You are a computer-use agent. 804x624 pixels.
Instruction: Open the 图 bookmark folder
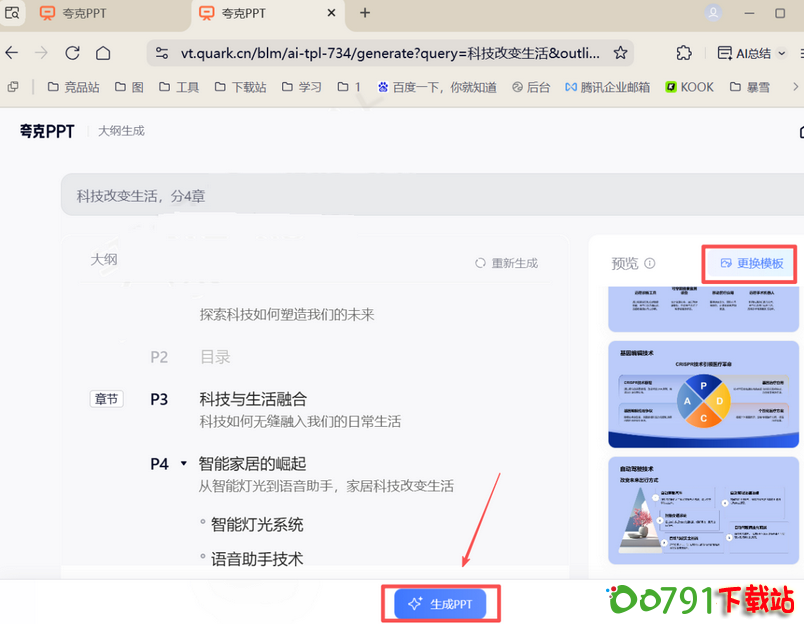click(x=129, y=87)
